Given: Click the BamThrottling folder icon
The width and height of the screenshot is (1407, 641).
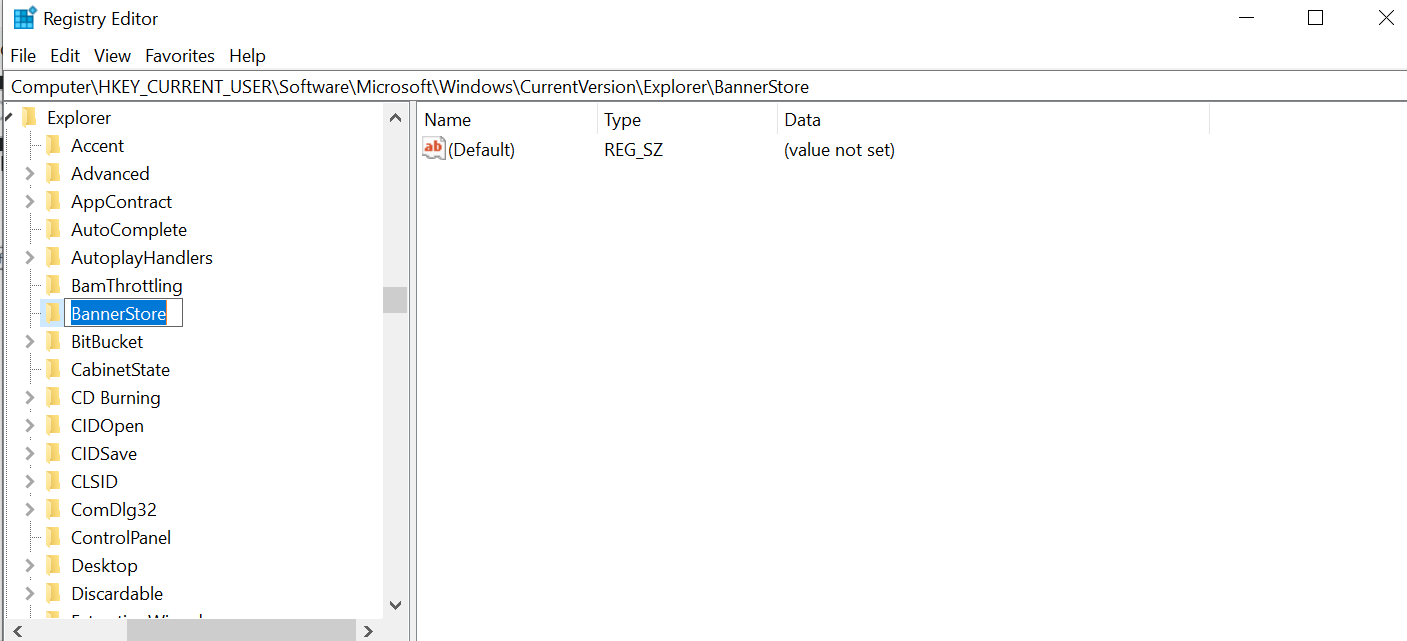Looking at the screenshot, I should pyautogui.click(x=54, y=286).
